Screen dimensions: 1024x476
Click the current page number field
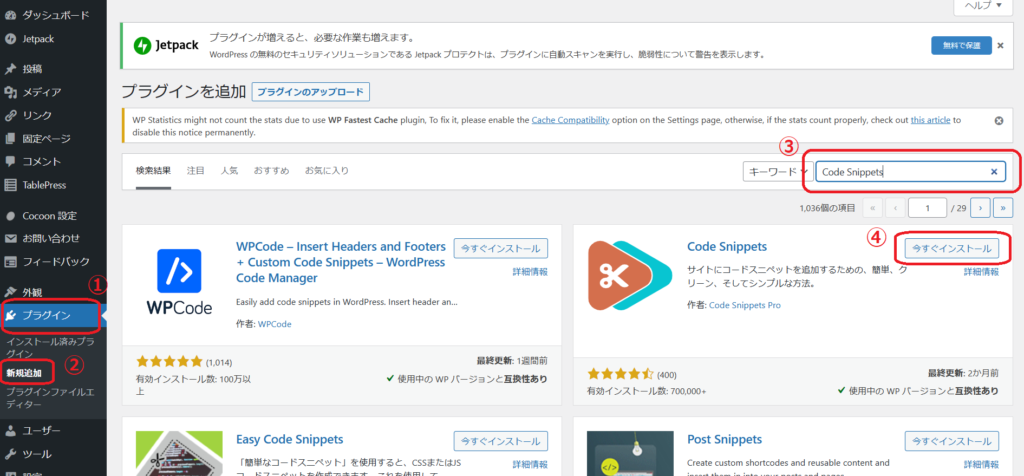pyautogui.click(x=927, y=208)
